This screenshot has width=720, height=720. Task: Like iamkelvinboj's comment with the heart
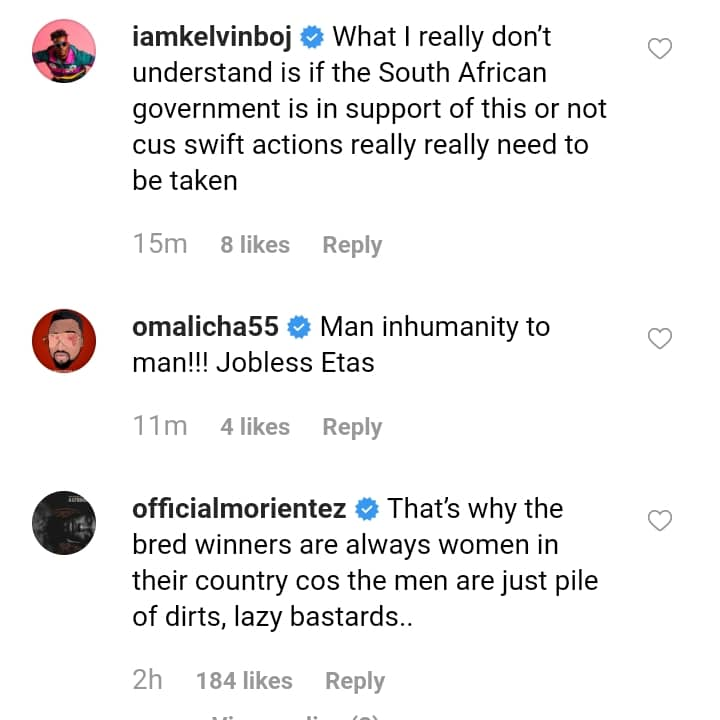(x=660, y=48)
